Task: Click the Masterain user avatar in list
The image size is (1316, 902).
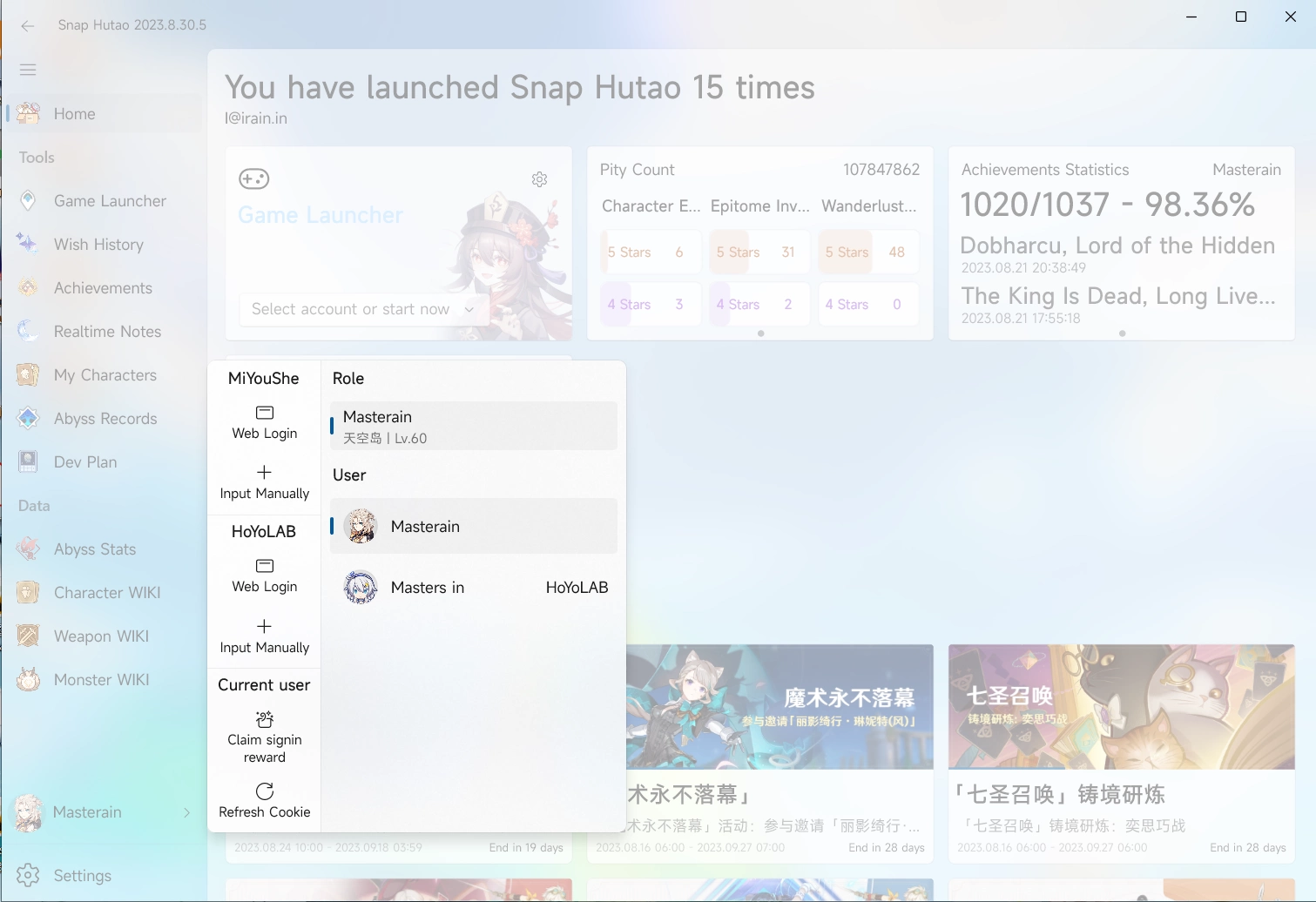Action: click(361, 527)
